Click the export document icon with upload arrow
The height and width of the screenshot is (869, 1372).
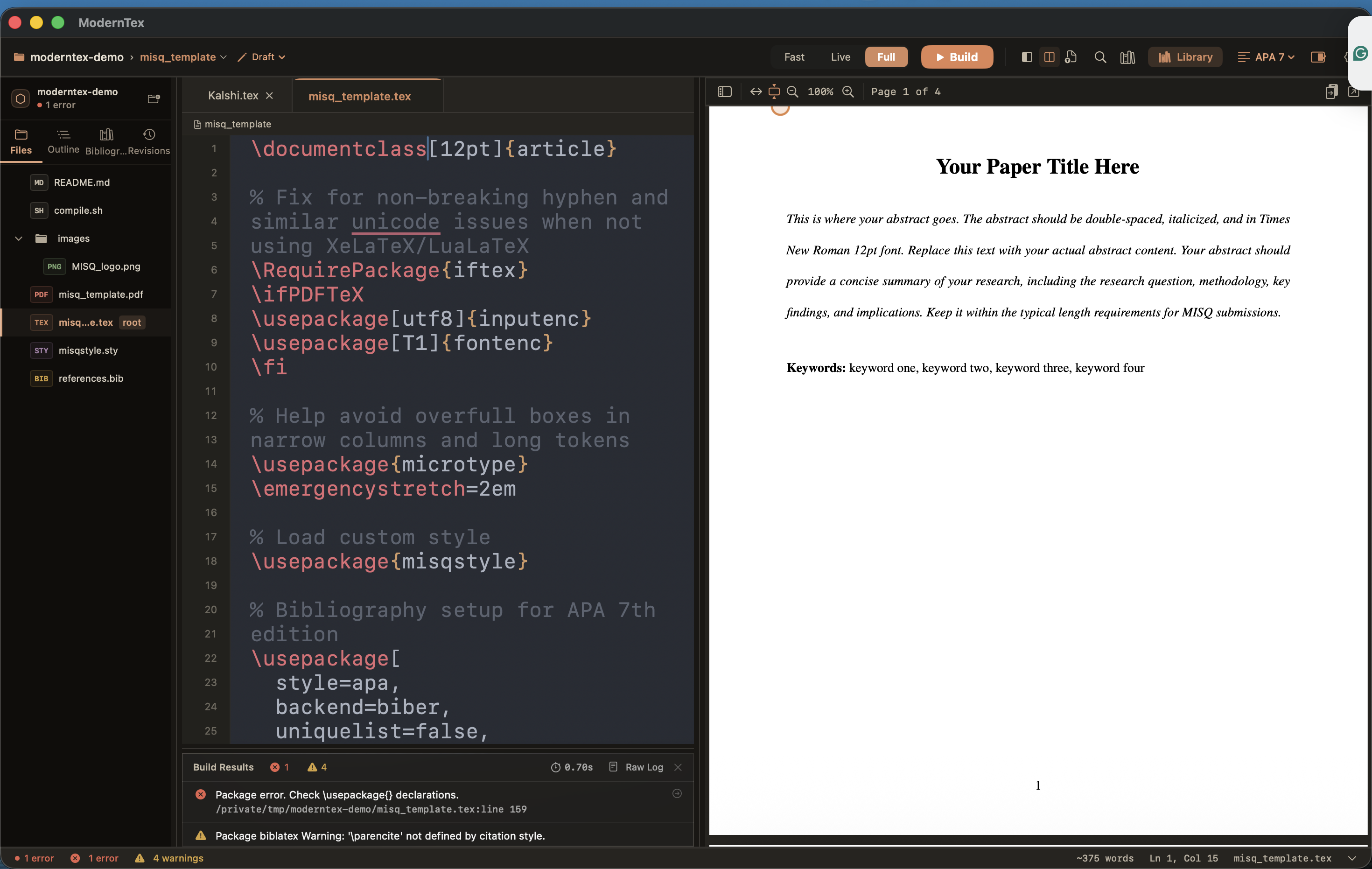click(1071, 57)
